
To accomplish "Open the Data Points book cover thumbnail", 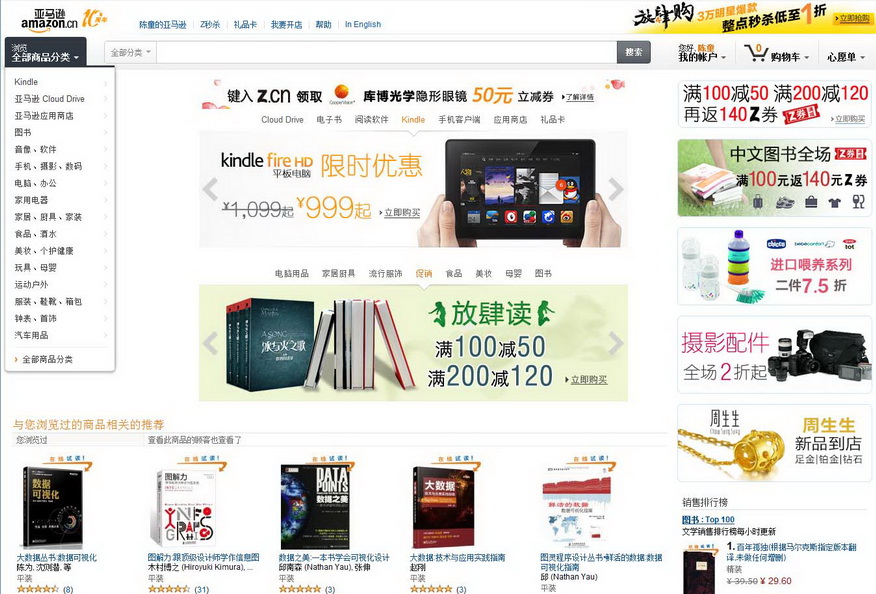I will (315, 507).
